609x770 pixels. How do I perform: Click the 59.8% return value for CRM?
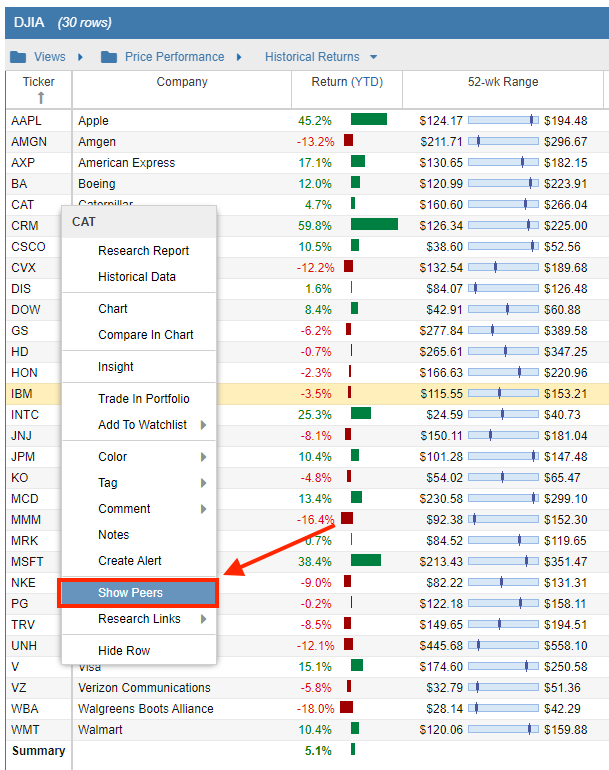click(315, 226)
